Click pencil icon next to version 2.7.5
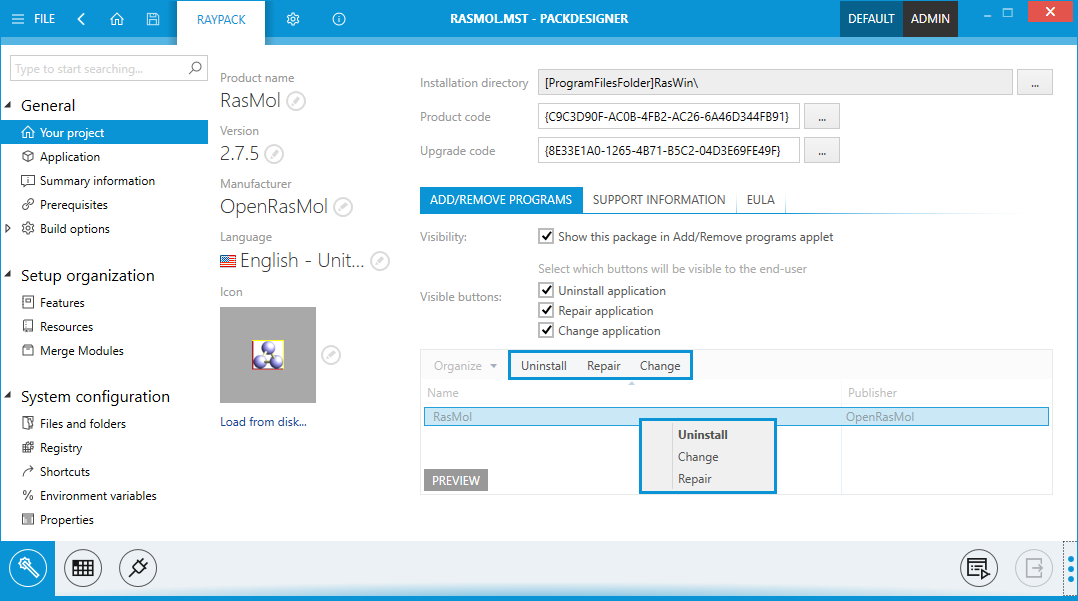1078x601 pixels. tap(274, 154)
